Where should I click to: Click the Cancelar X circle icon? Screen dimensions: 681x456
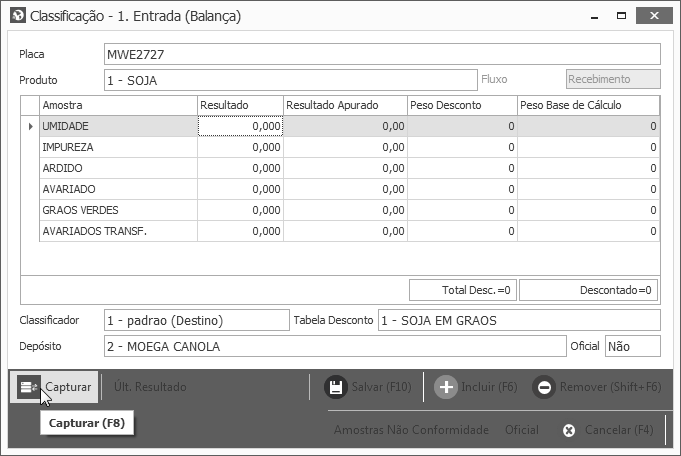click(569, 430)
